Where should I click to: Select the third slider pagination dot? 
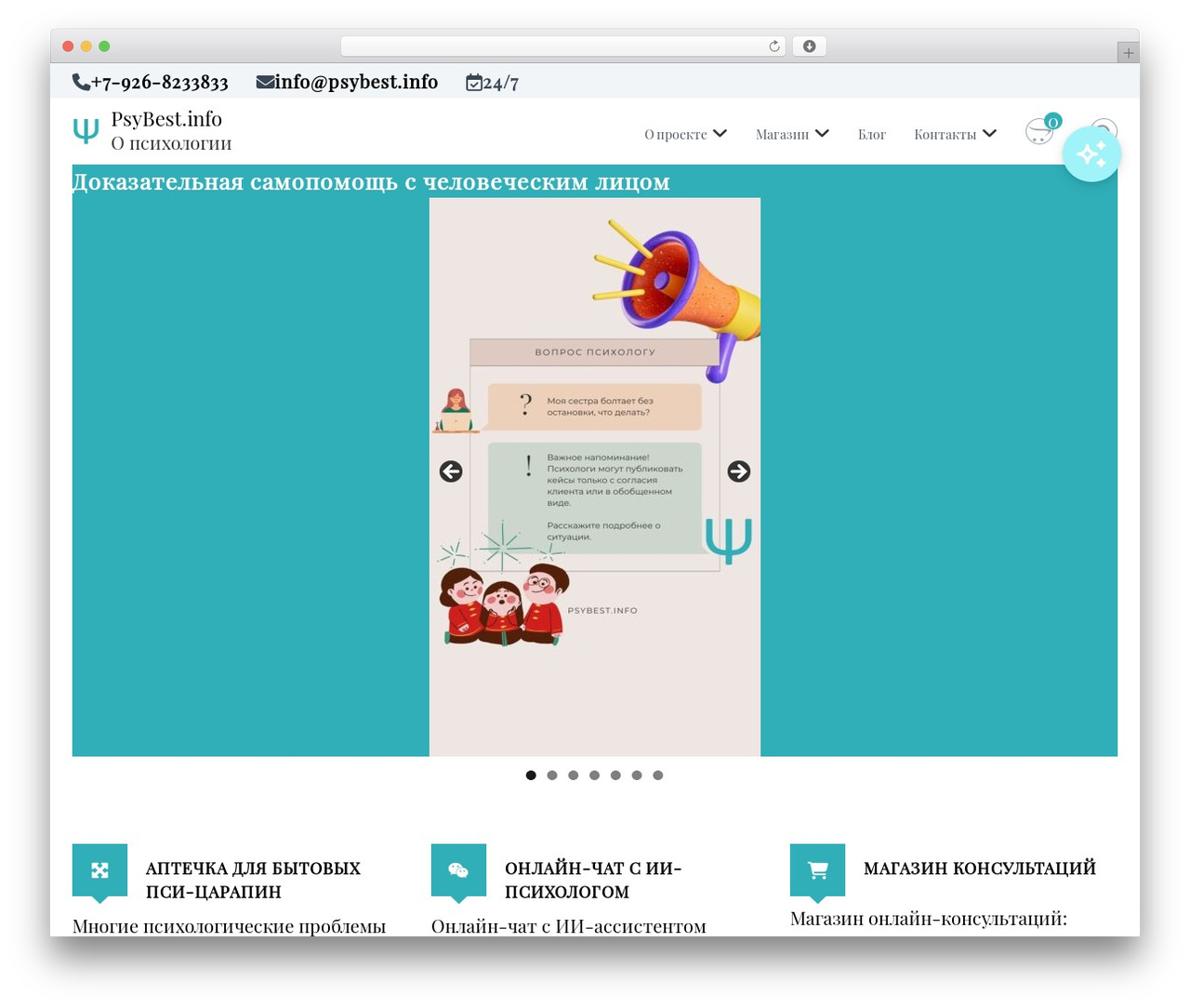pyautogui.click(x=574, y=776)
